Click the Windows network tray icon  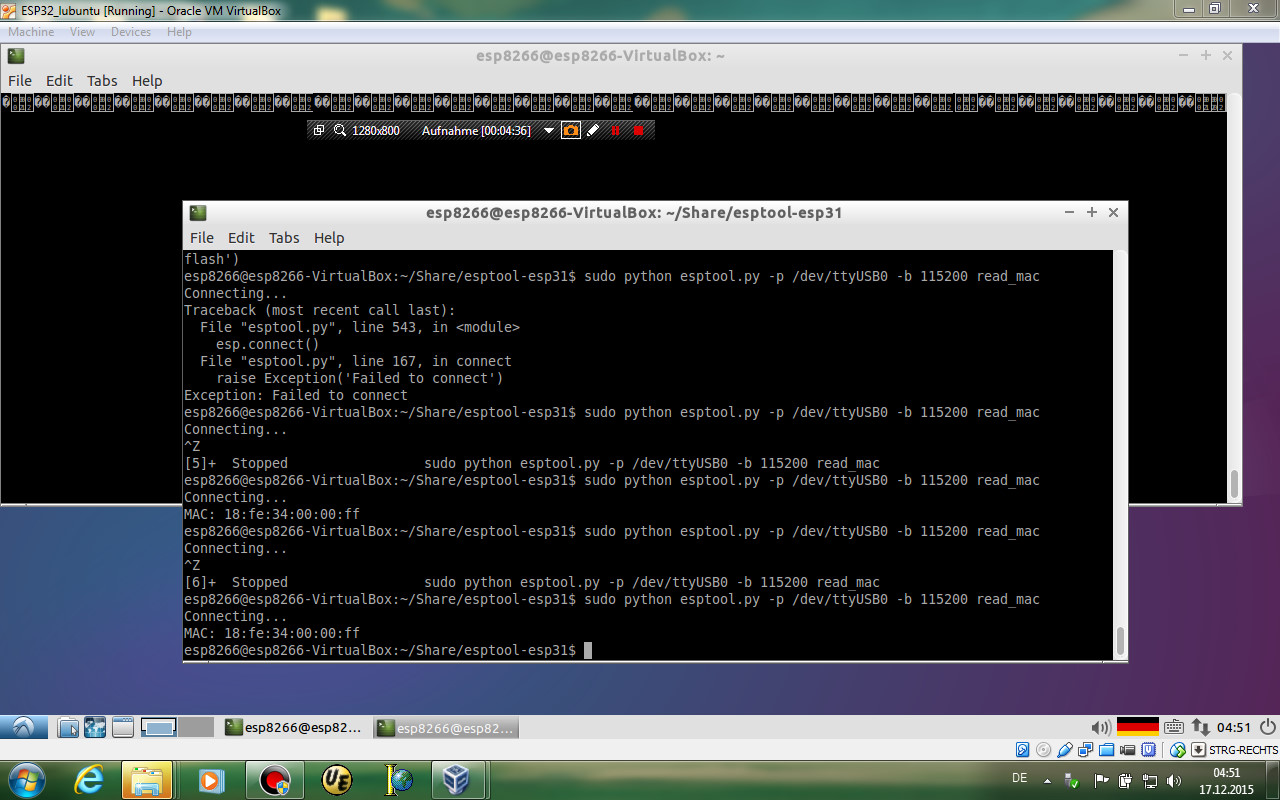pyautogui.click(x=1150, y=780)
